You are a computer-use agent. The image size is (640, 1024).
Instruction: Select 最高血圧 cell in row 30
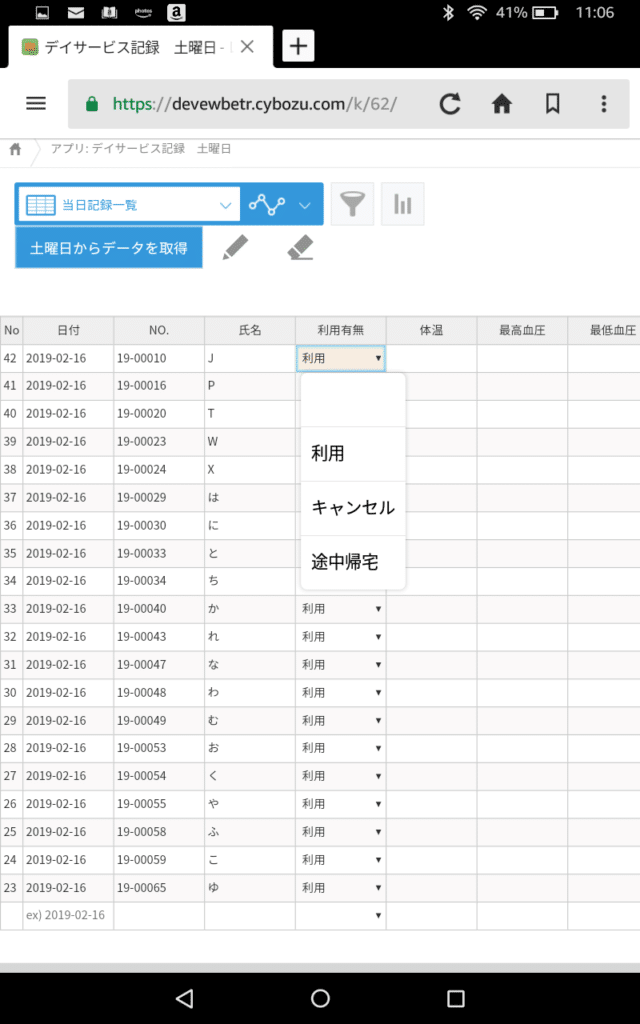point(522,692)
